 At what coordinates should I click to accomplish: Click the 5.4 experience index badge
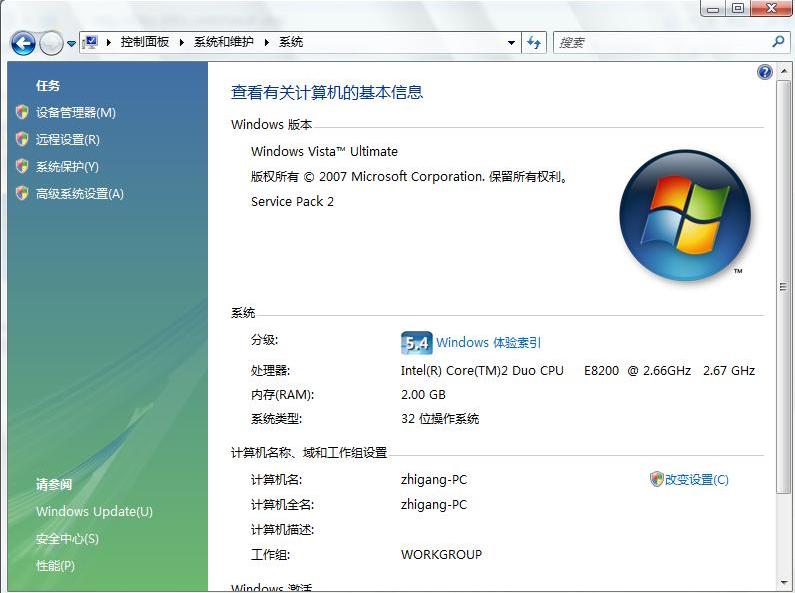tap(416, 343)
